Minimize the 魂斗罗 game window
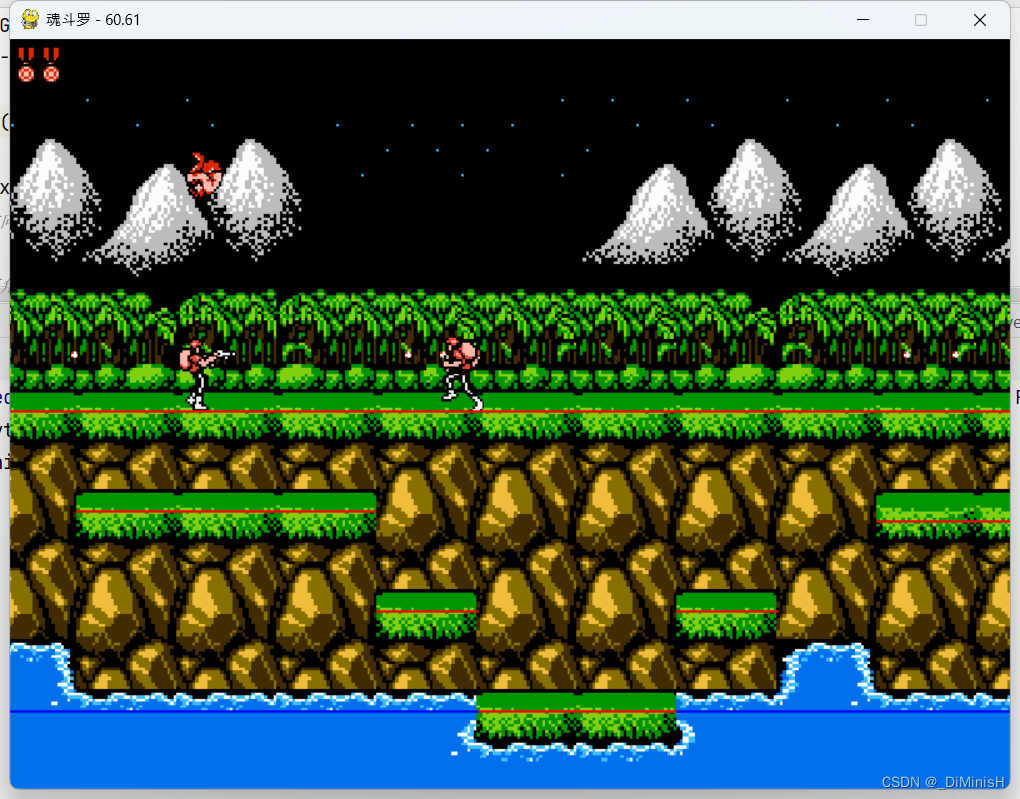 tap(863, 20)
